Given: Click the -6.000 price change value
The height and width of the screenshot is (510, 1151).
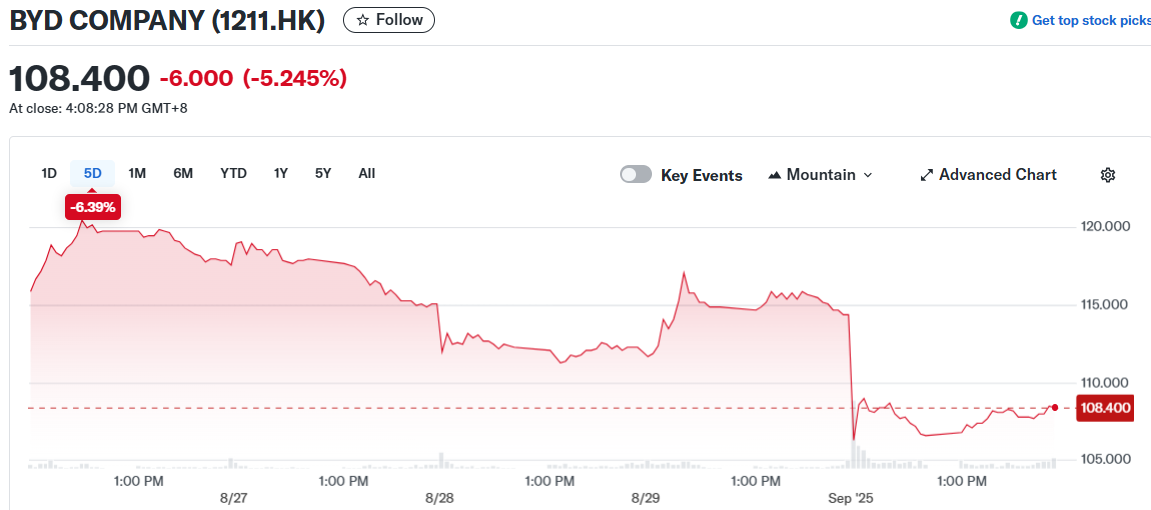Looking at the screenshot, I should pyautogui.click(x=196, y=78).
